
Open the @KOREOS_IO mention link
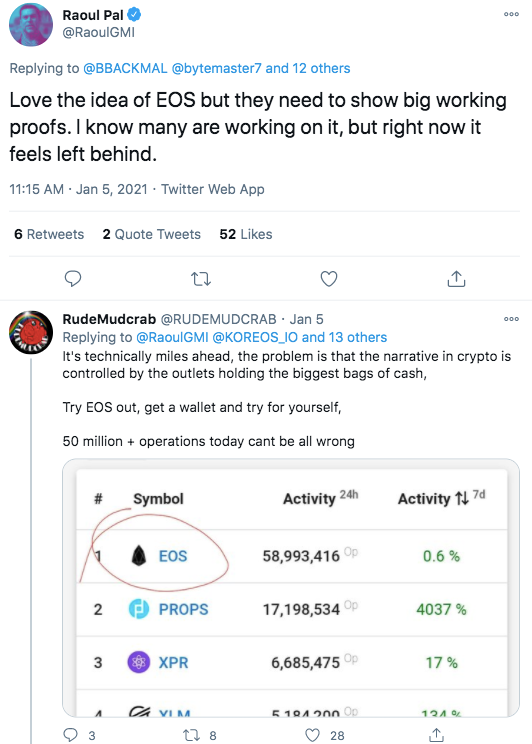tap(255, 337)
